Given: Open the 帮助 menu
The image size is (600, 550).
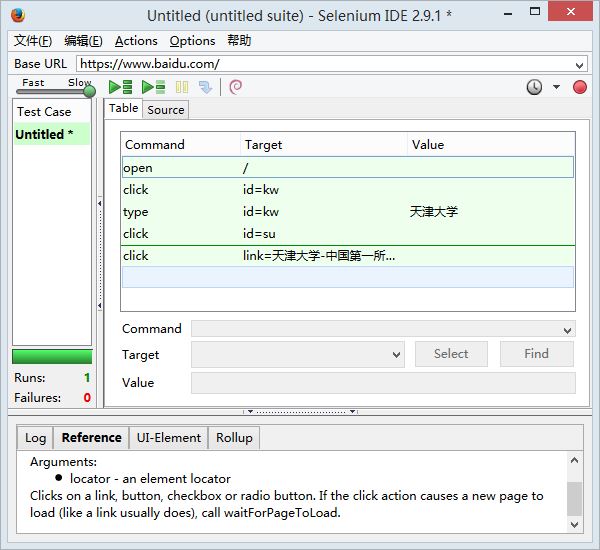Looking at the screenshot, I should click(x=239, y=40).
